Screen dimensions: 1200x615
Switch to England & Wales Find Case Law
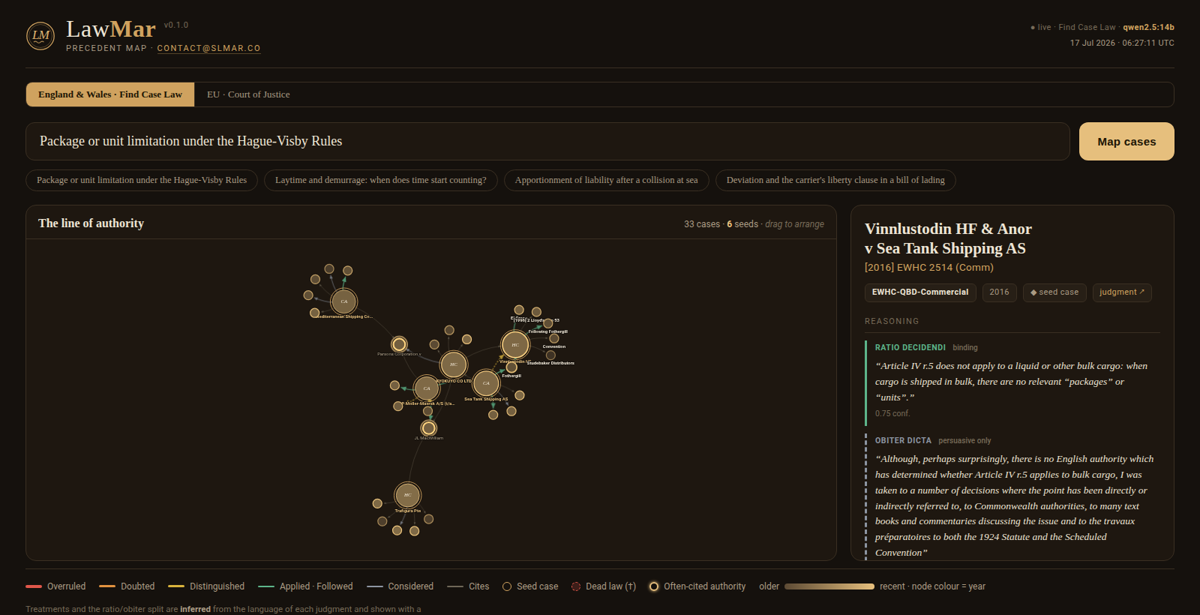coord(110,94)
